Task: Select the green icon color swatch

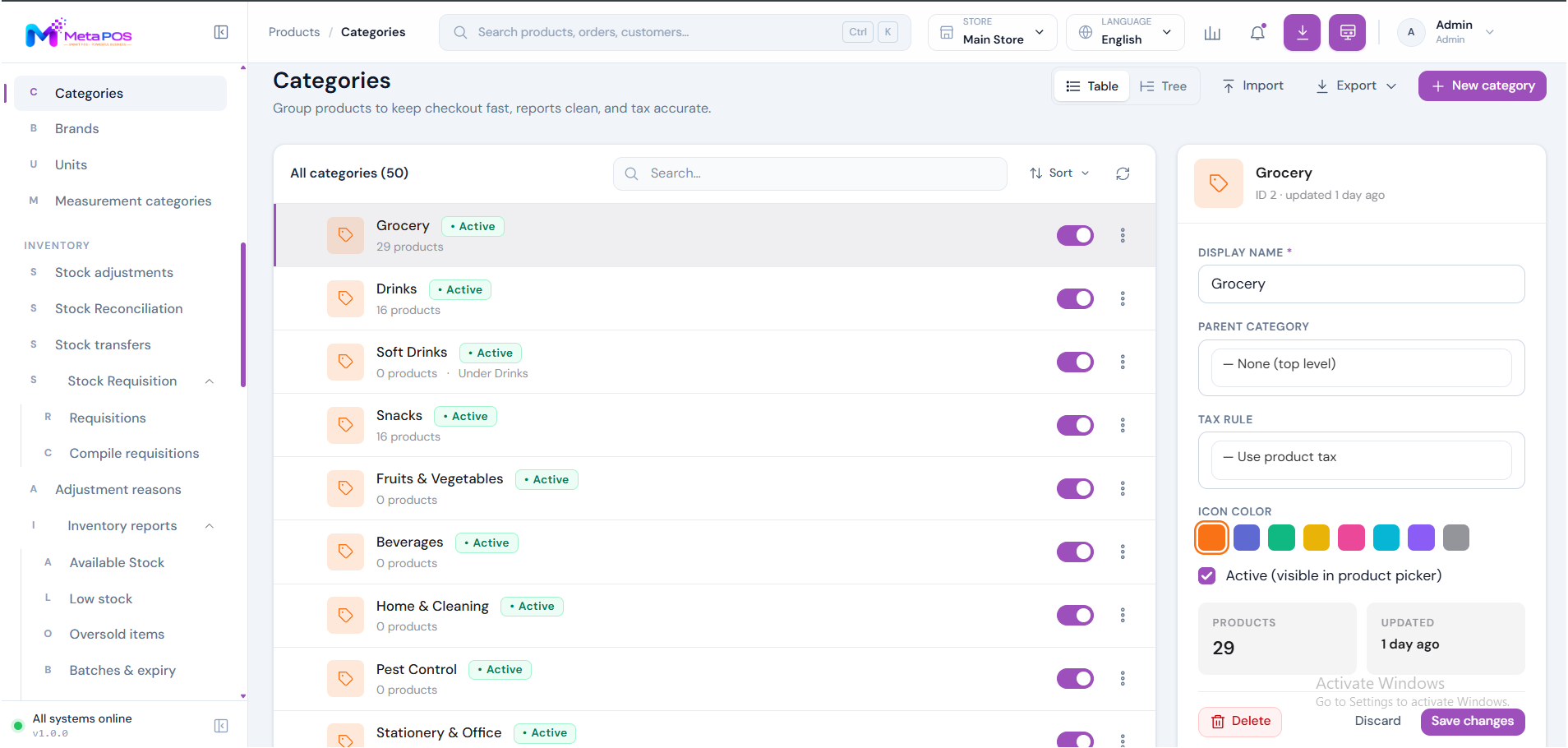Action: point(1281,538)
